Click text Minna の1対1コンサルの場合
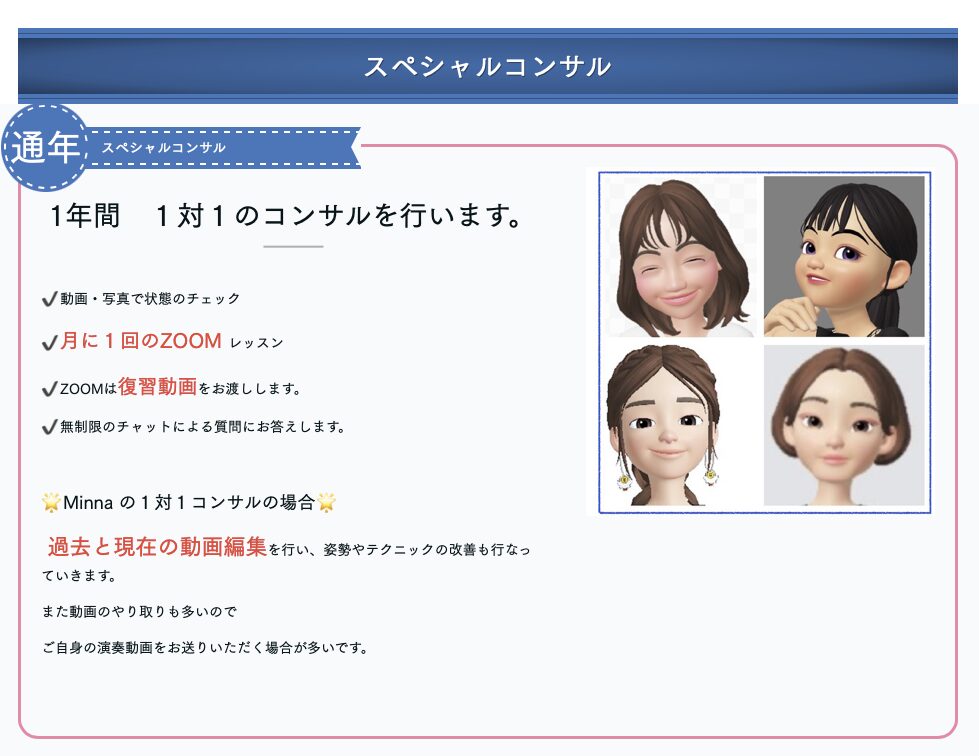The image size is (979, 756). point(189,502)
